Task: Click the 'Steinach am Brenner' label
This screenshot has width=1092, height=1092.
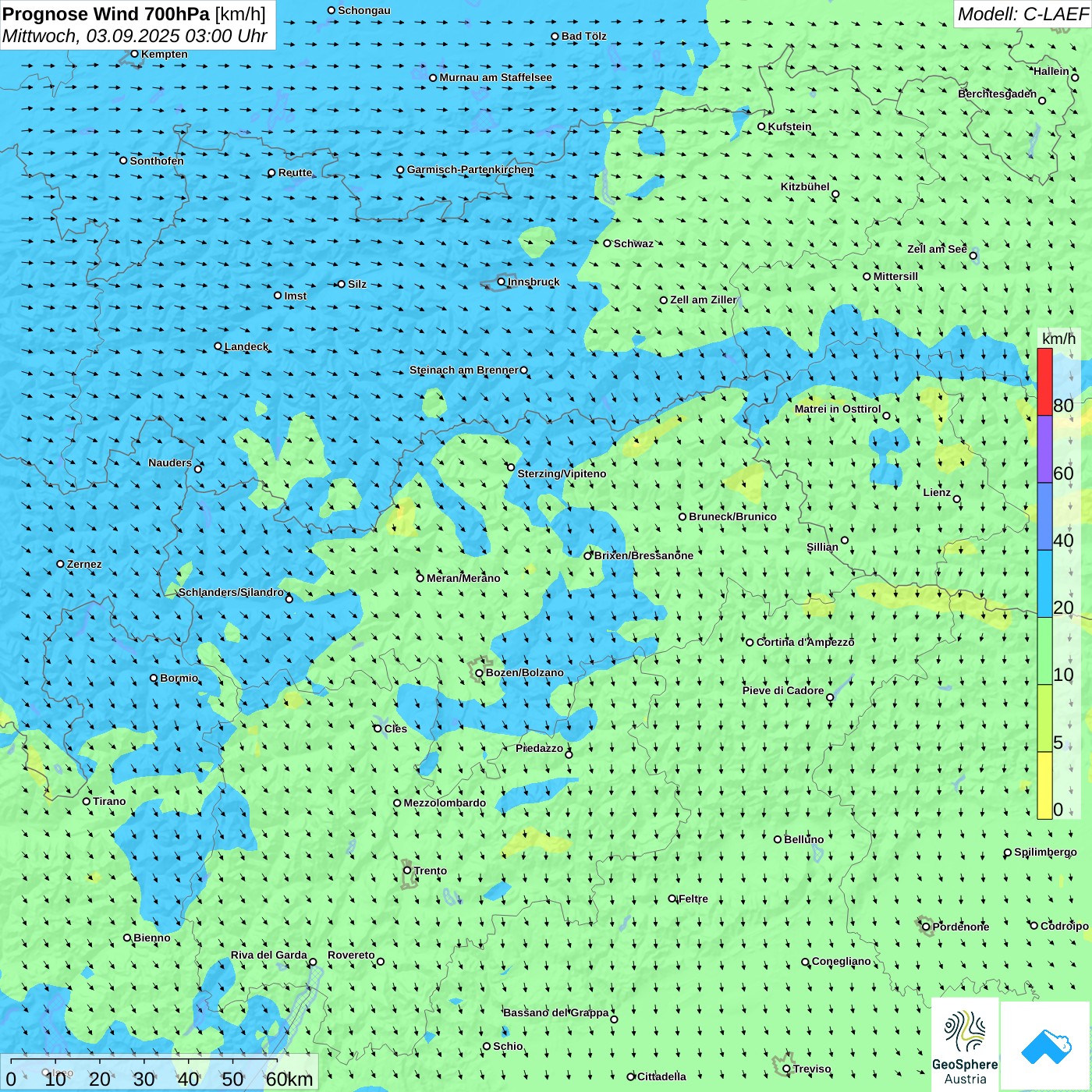Action: 464,370
